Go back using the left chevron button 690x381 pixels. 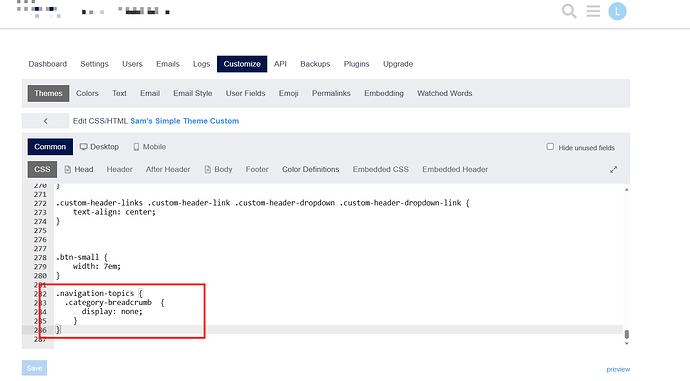tap(45, 121)
